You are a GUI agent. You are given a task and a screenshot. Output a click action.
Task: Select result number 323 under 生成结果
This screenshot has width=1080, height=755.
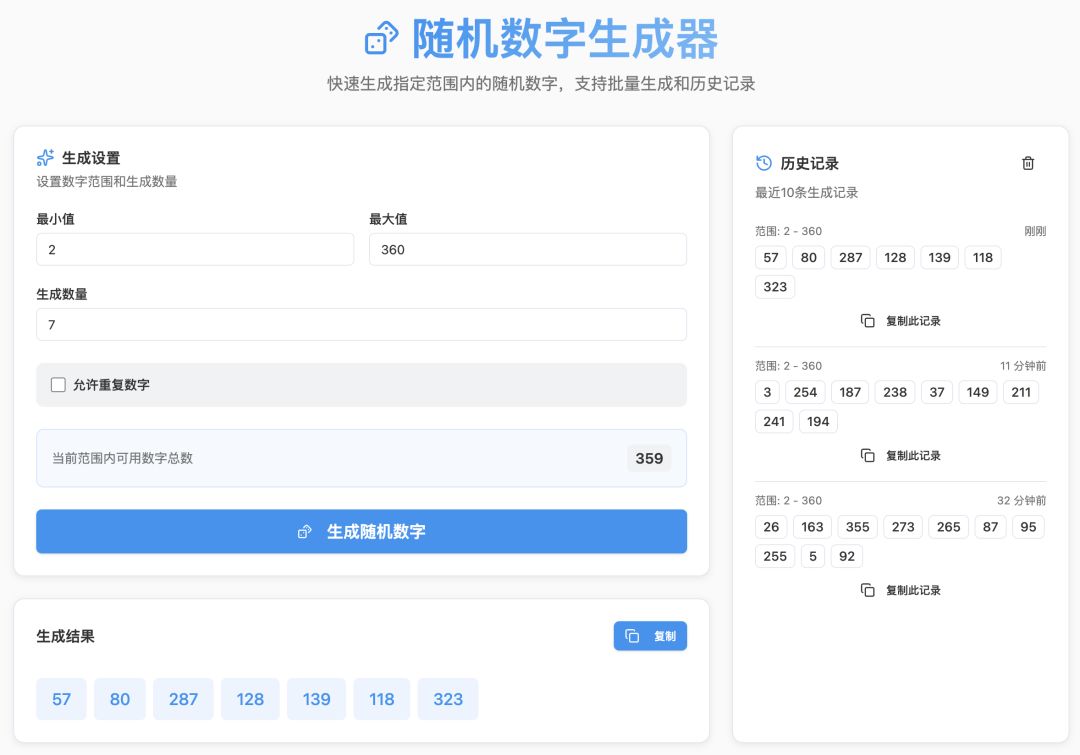coord(448,699)
